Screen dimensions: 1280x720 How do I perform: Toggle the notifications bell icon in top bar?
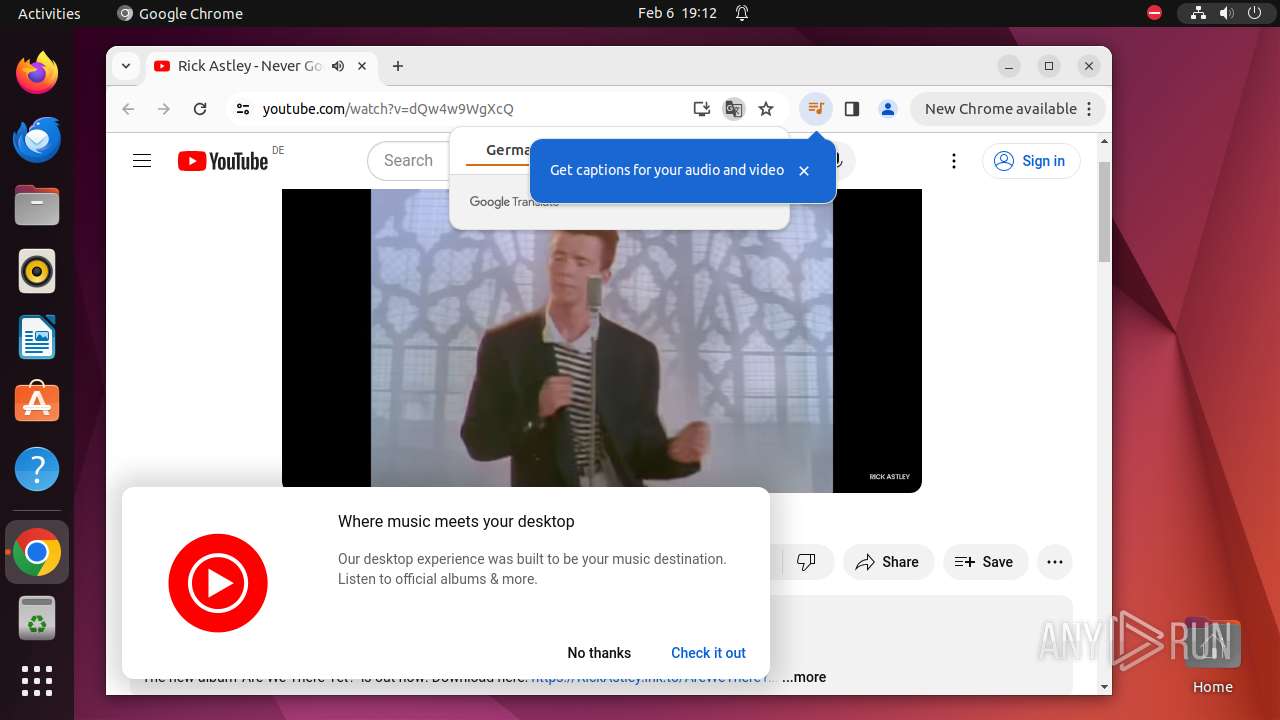coord(742,13)
